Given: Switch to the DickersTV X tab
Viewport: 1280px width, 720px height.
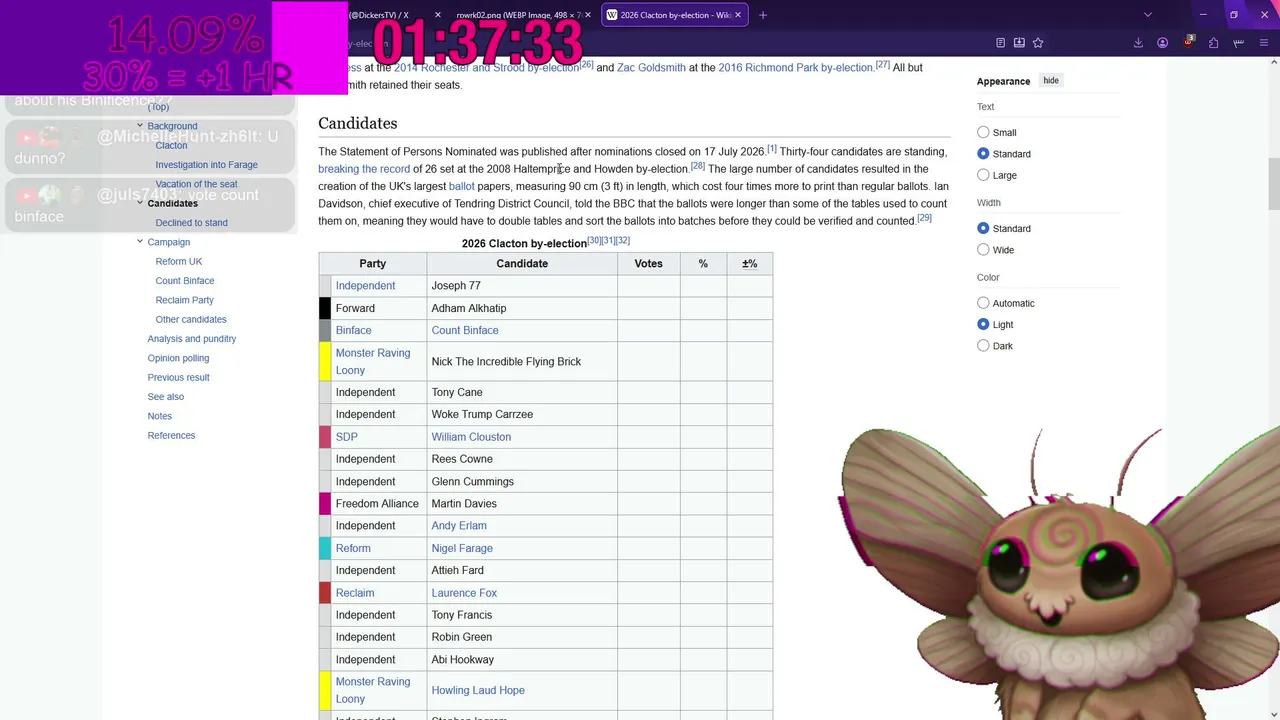Looking at the screenshot, I should 380,15.
